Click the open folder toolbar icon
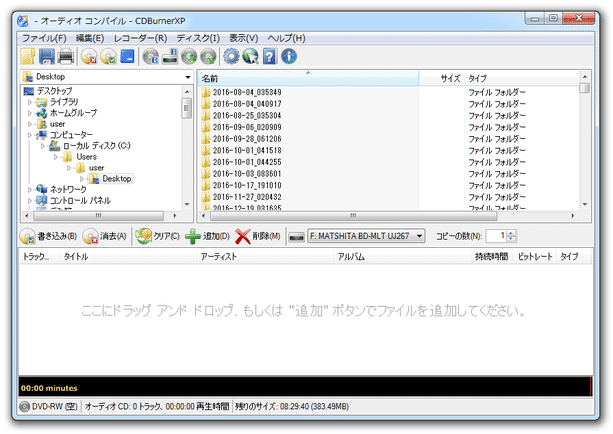613x434 pixels. coord(28,56)
